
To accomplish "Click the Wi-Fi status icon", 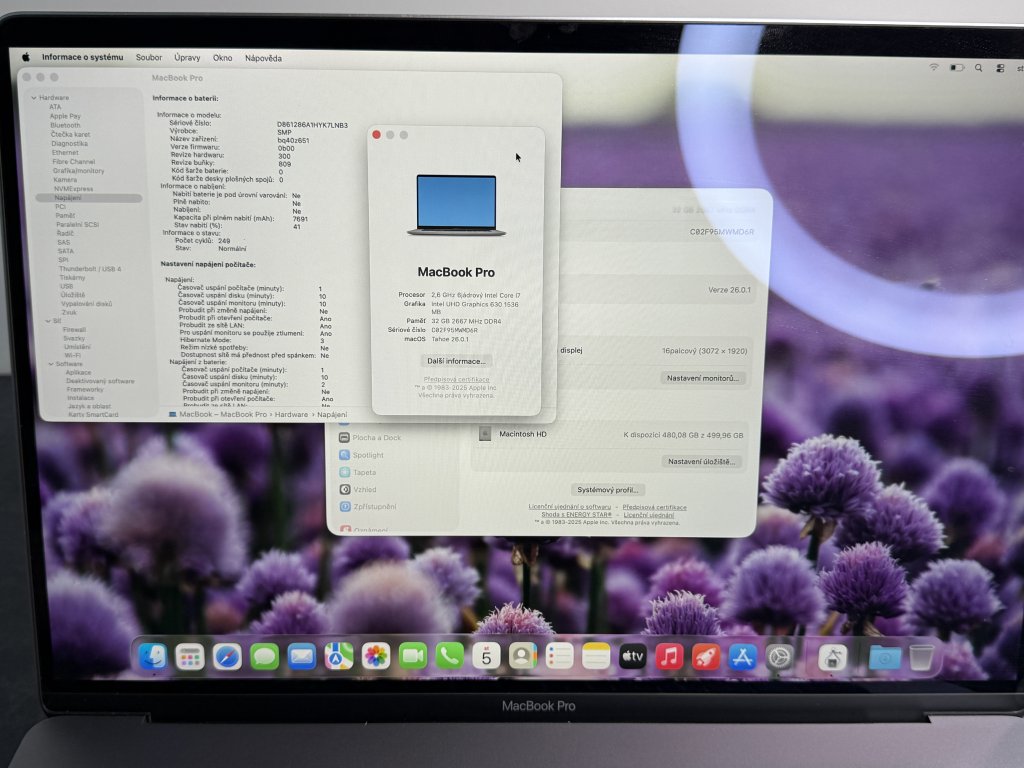I will (934, 67).
